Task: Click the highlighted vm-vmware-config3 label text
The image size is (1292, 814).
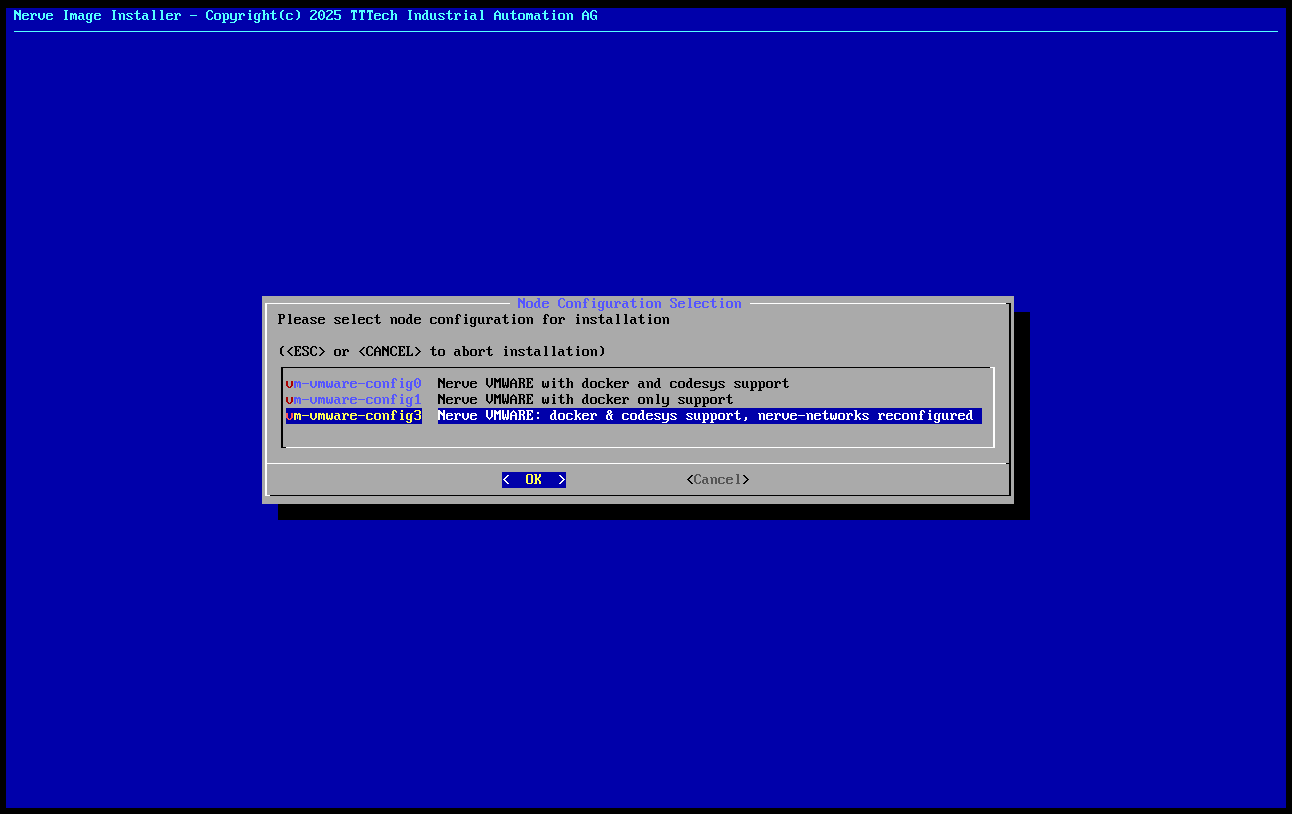Action: click(353, 415)
